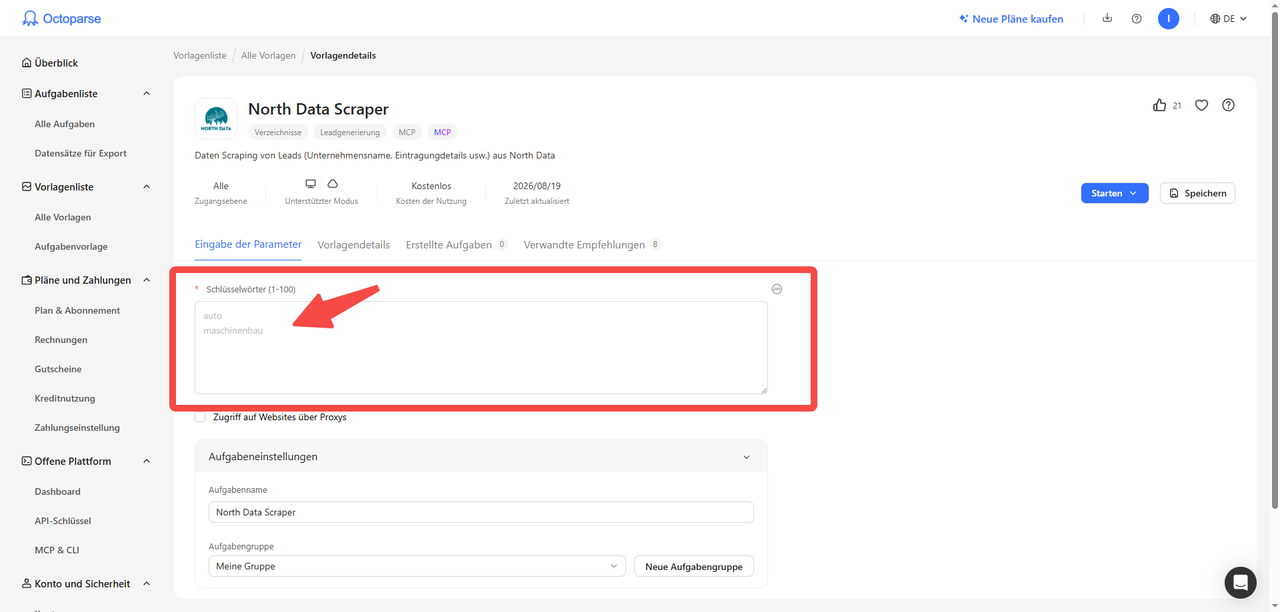Click the Verzeichnisse tag
This screenshot has width=1280, height=612.
coord(278,132)
